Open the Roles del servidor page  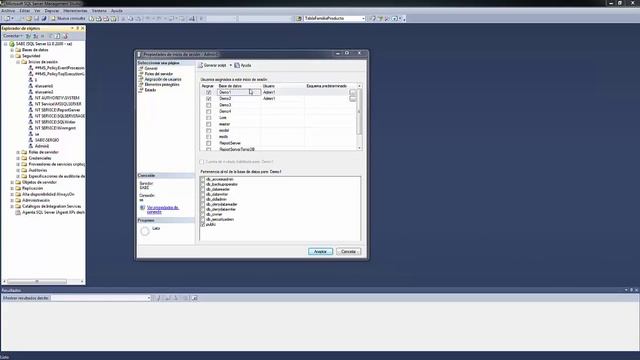coord(158,74)
